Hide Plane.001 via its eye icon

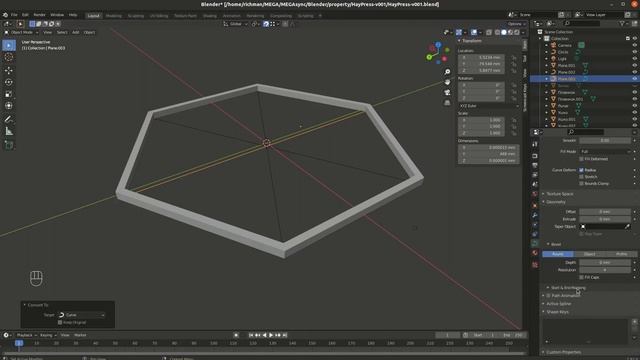[635, 65]
